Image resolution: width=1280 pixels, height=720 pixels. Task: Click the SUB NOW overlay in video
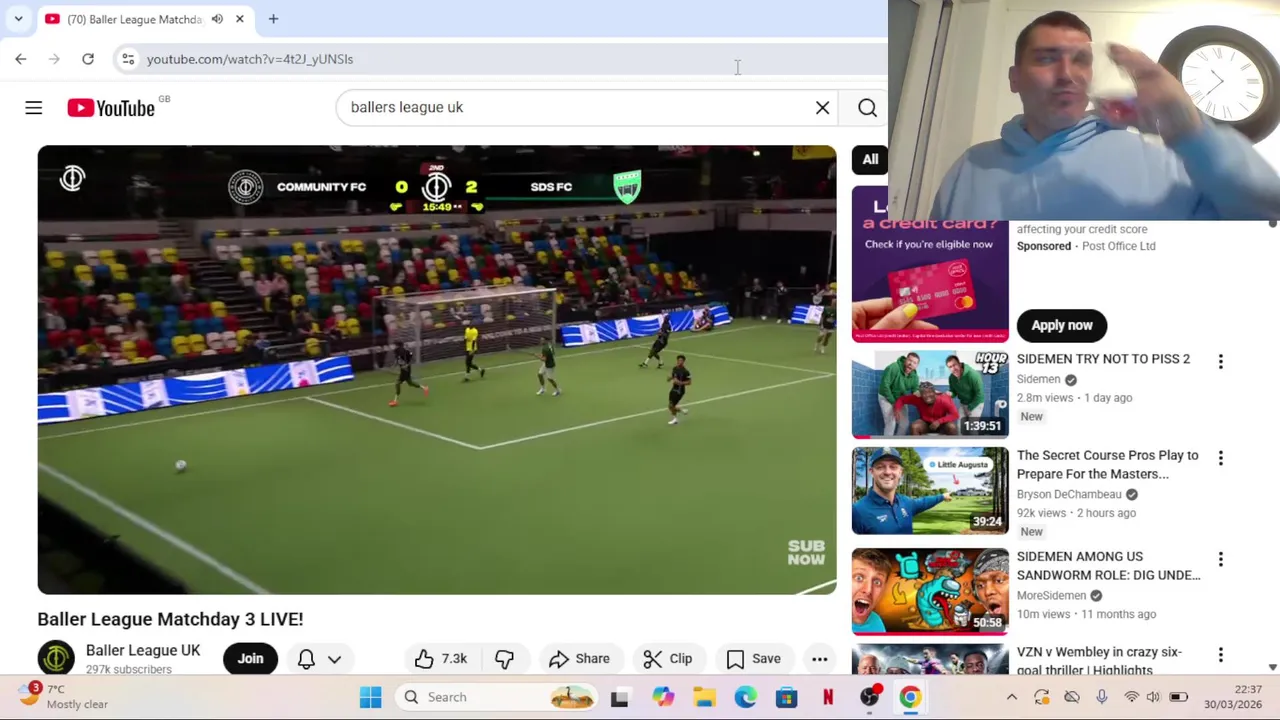tap(806, 552)
